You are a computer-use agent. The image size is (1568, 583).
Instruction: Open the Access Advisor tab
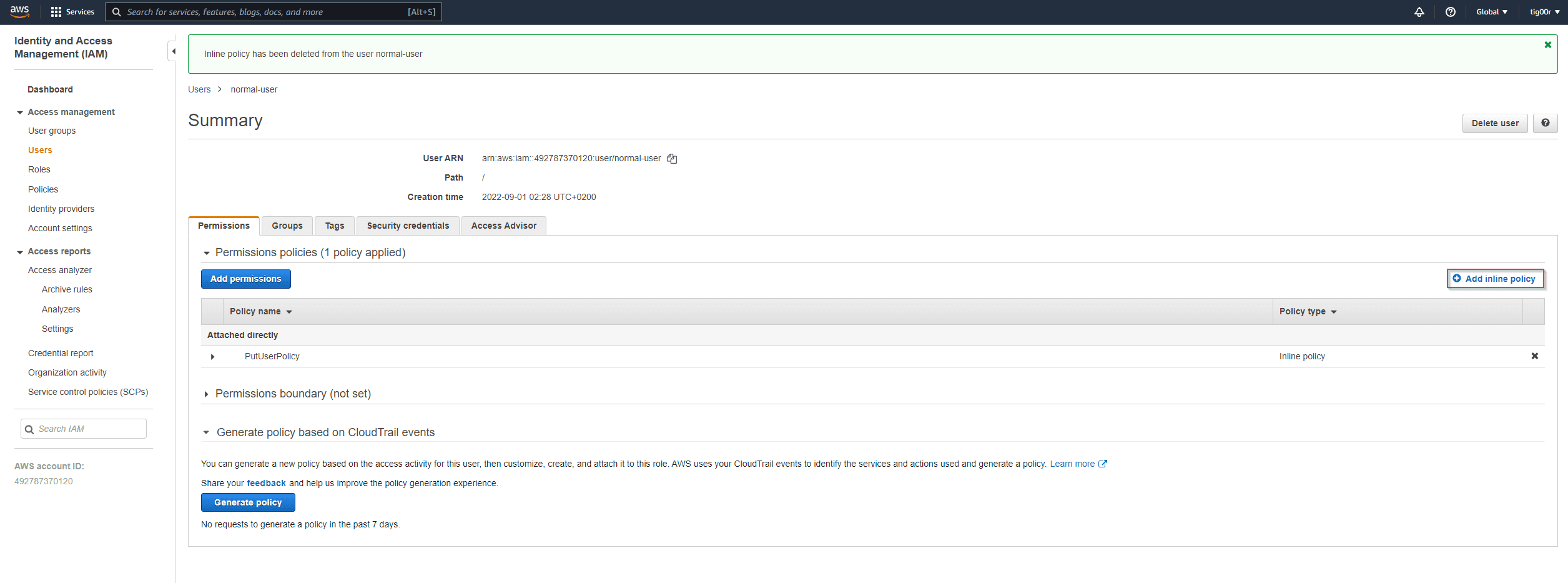(503, 226)
